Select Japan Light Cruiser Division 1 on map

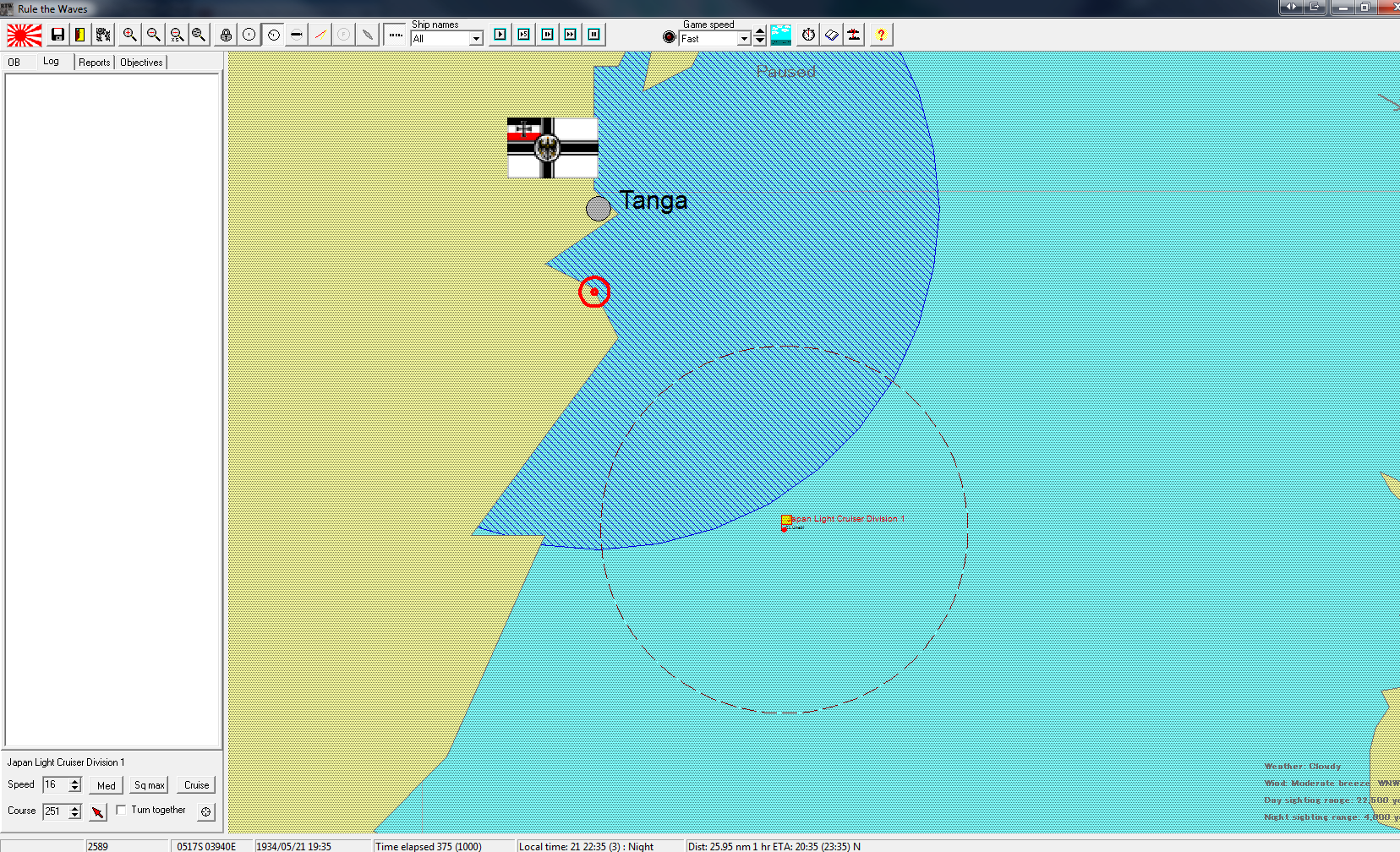843,521
